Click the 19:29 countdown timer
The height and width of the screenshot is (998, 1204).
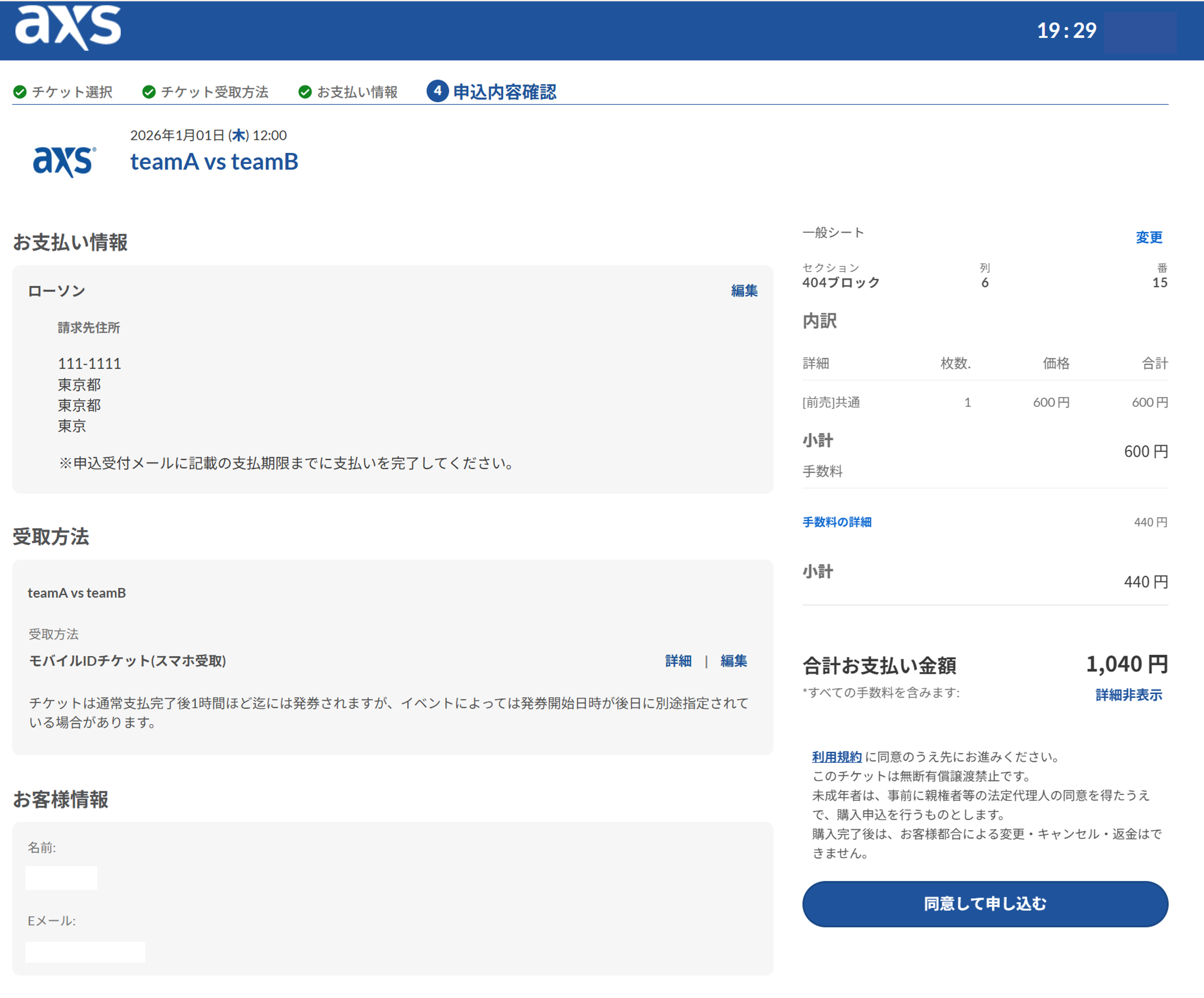[1067, 30]
